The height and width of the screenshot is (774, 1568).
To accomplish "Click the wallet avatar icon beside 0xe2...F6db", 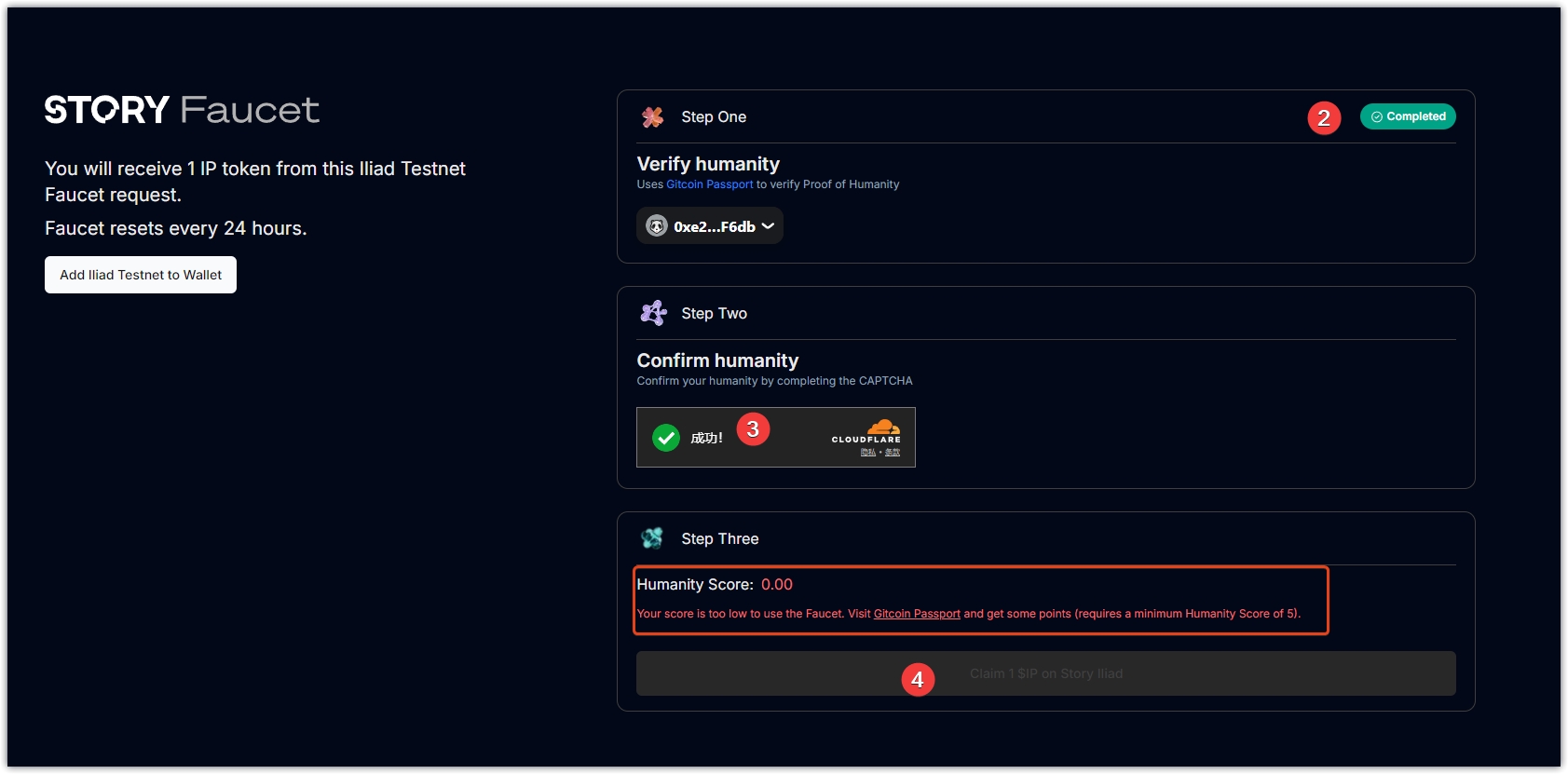I will 657,226.
